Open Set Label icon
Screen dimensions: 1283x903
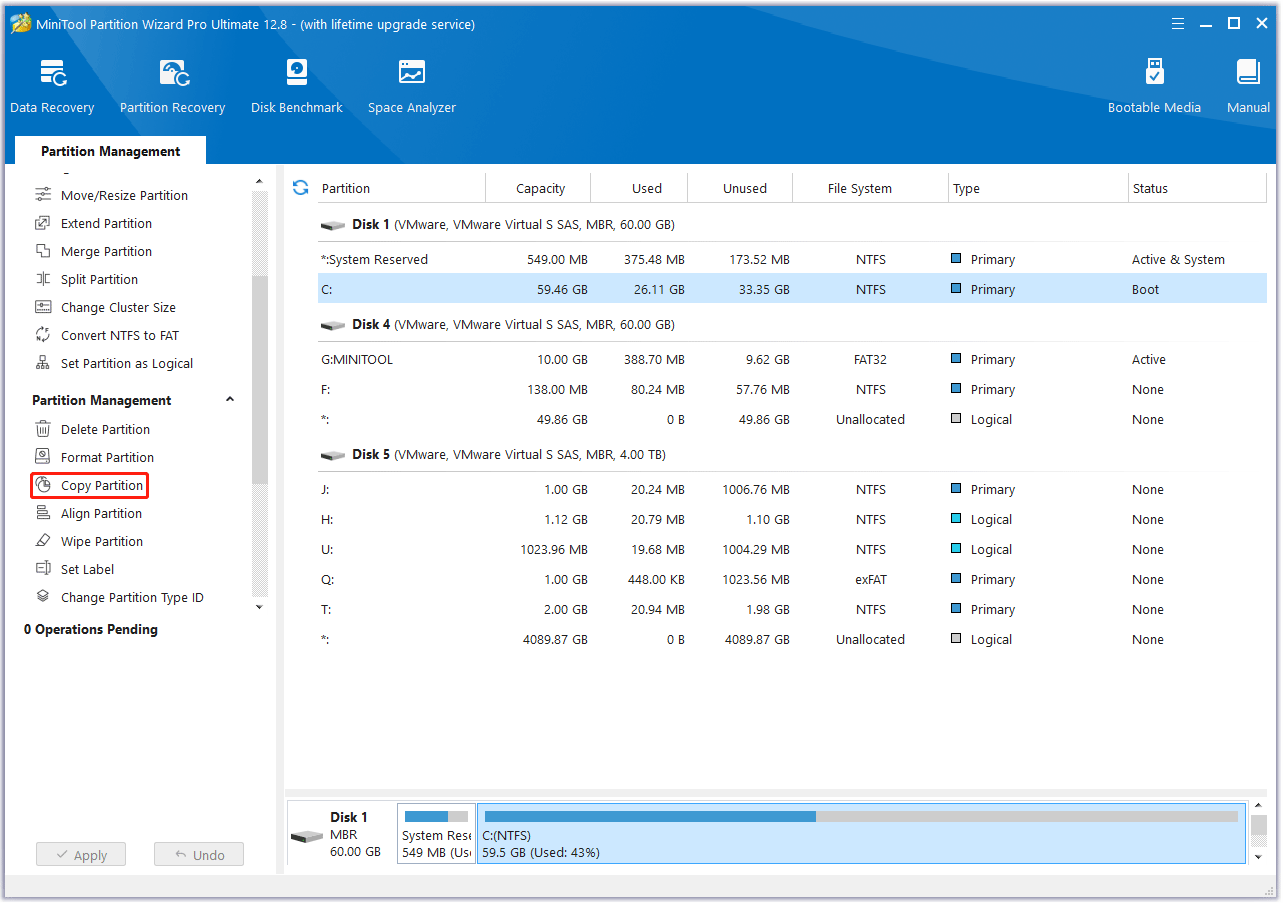click(43, 569)
